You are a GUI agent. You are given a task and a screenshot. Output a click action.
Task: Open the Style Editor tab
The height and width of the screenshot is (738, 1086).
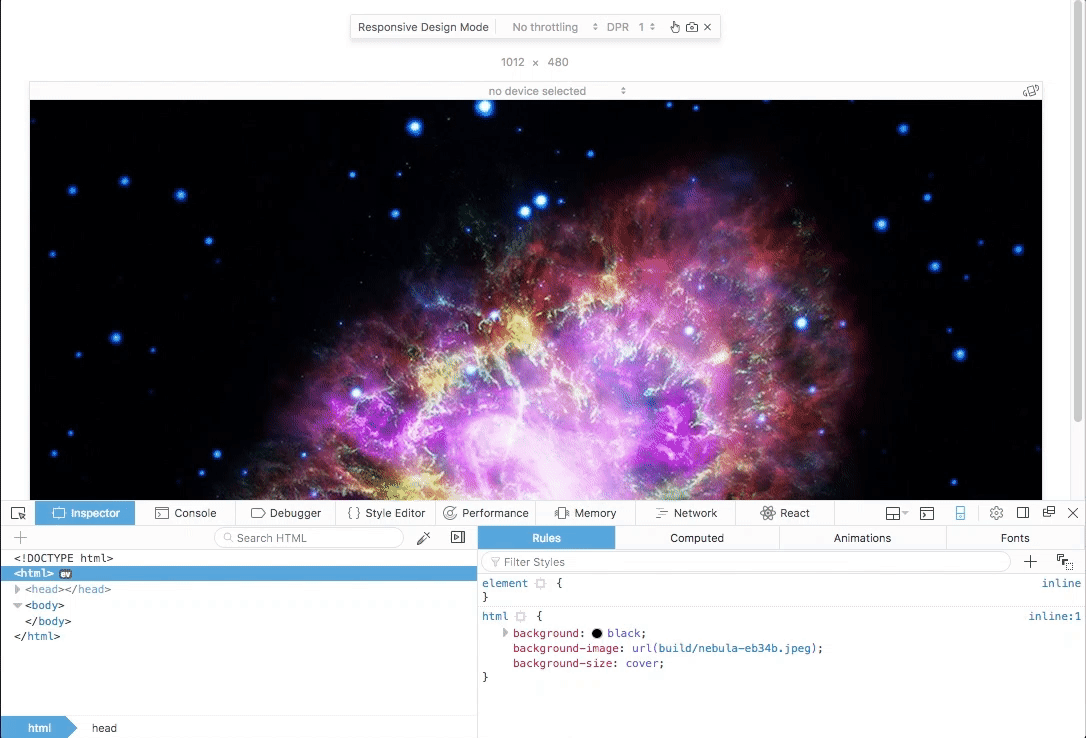coord(386,513)
